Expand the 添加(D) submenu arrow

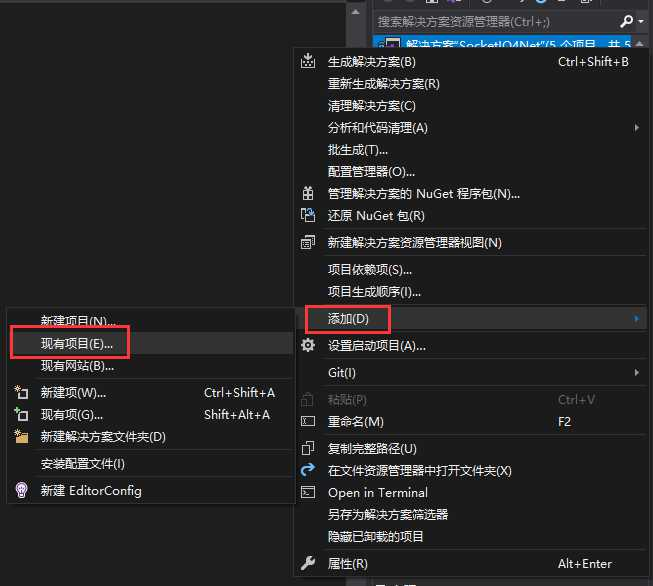coord(636,319)
